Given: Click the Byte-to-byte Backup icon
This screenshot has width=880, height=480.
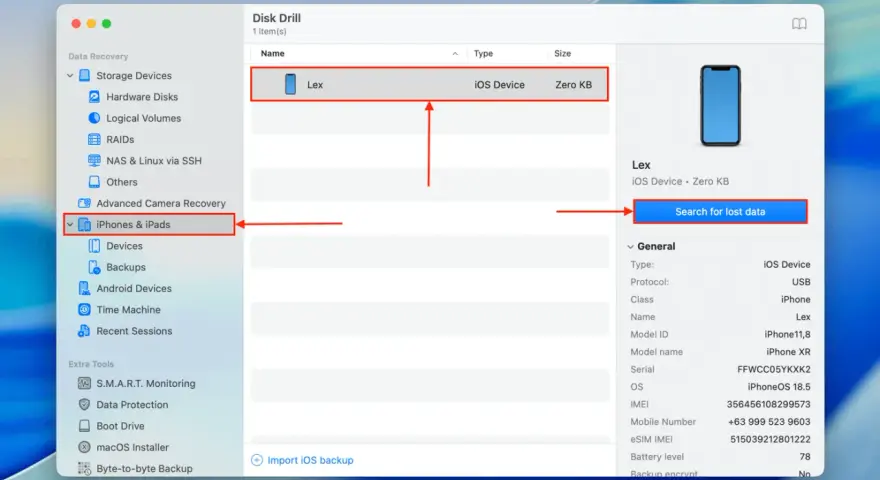Looking at the screenshot, I should (84, 468).
